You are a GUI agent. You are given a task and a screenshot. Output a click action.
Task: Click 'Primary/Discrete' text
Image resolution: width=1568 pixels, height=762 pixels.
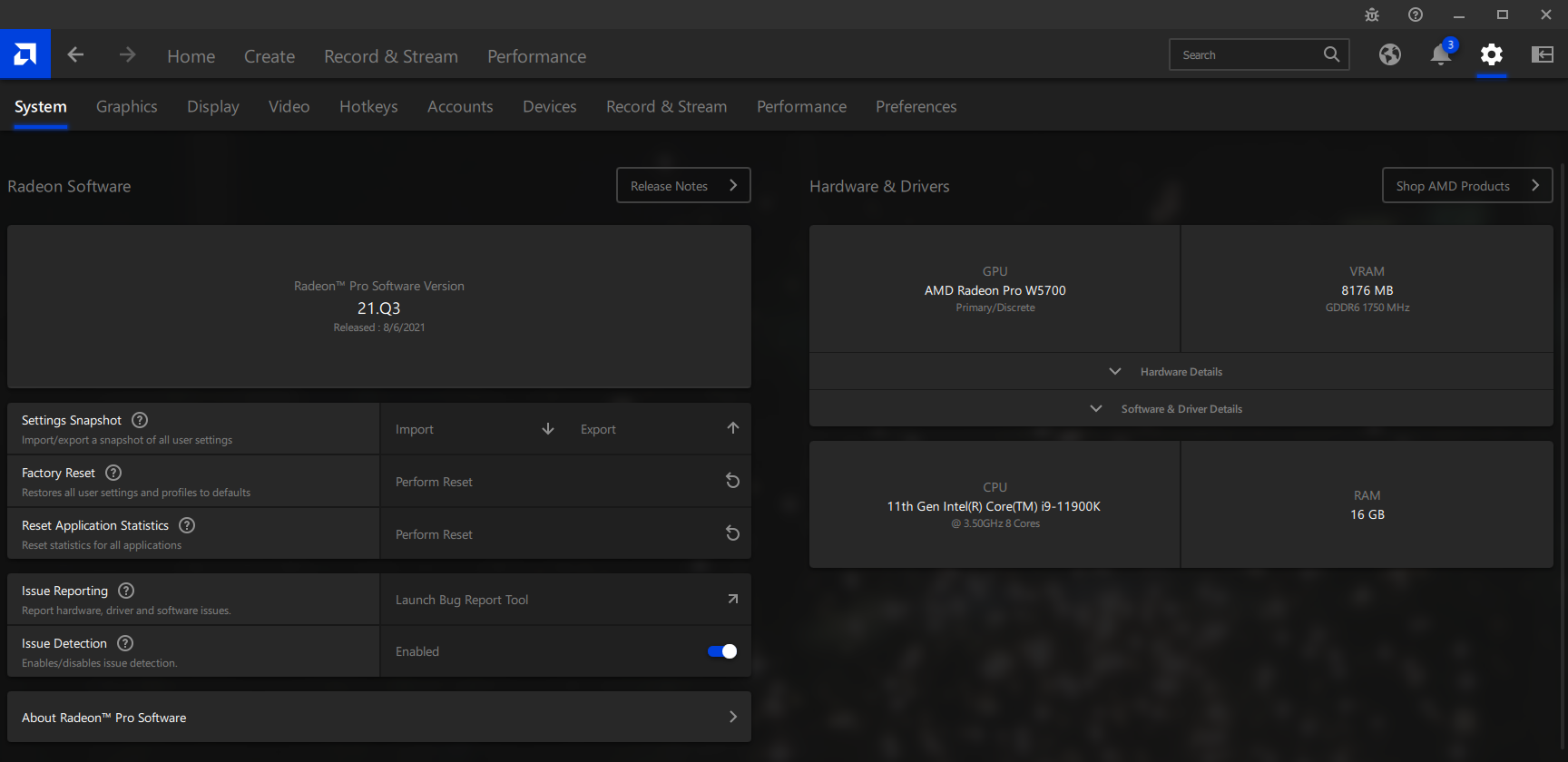tap(995, 308)
